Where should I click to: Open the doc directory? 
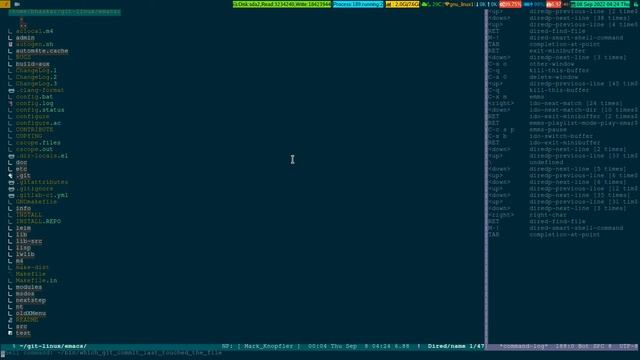(x=22, y=162)
